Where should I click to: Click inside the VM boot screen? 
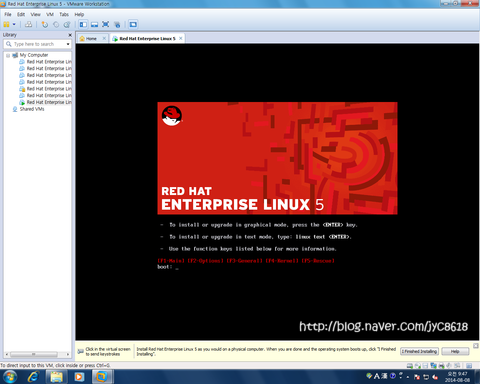[x=277, y=192]
